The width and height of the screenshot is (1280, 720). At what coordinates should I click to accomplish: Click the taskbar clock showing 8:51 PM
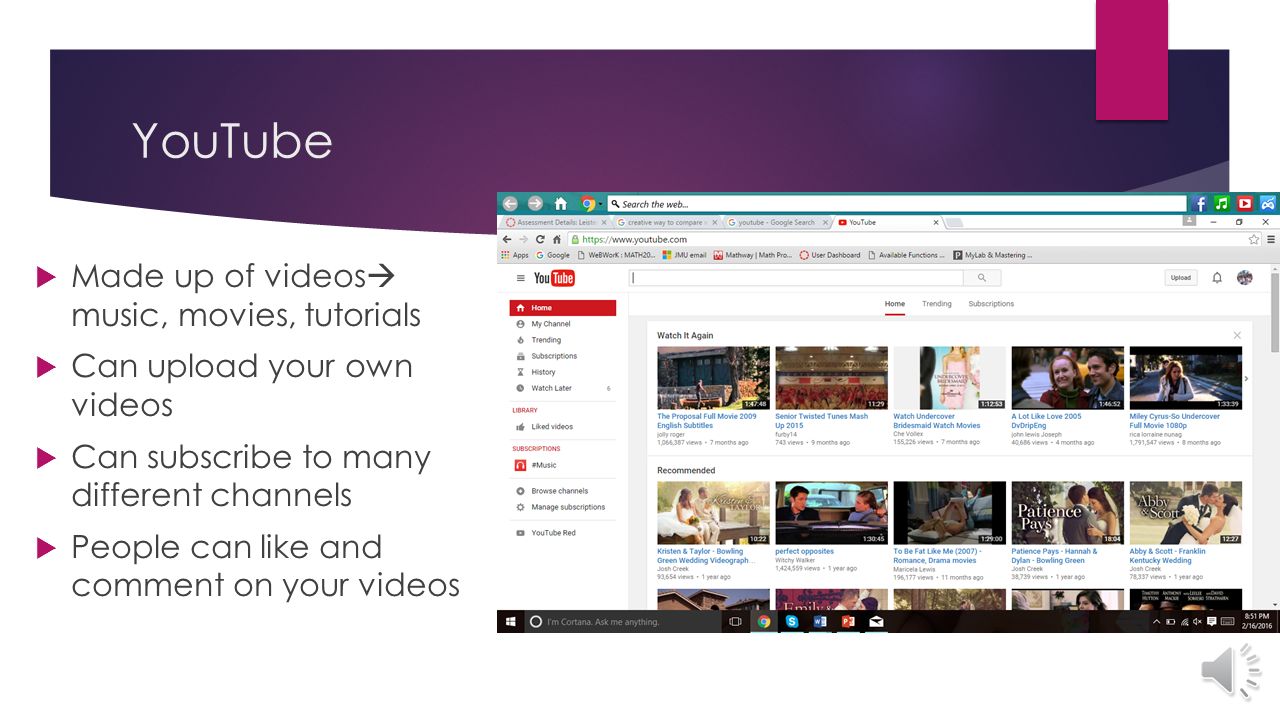tap(1256, 621)
